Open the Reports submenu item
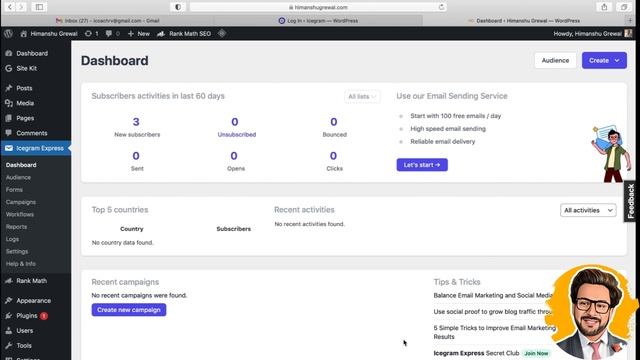 [16, 227]
